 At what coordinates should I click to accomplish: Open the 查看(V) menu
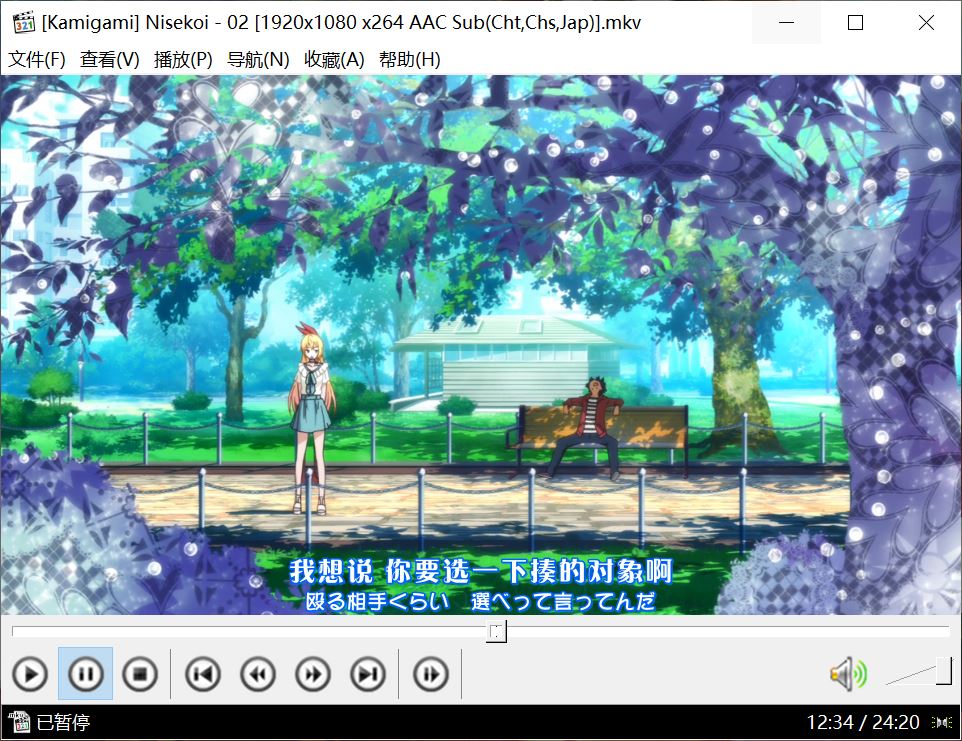pos(110,60)
